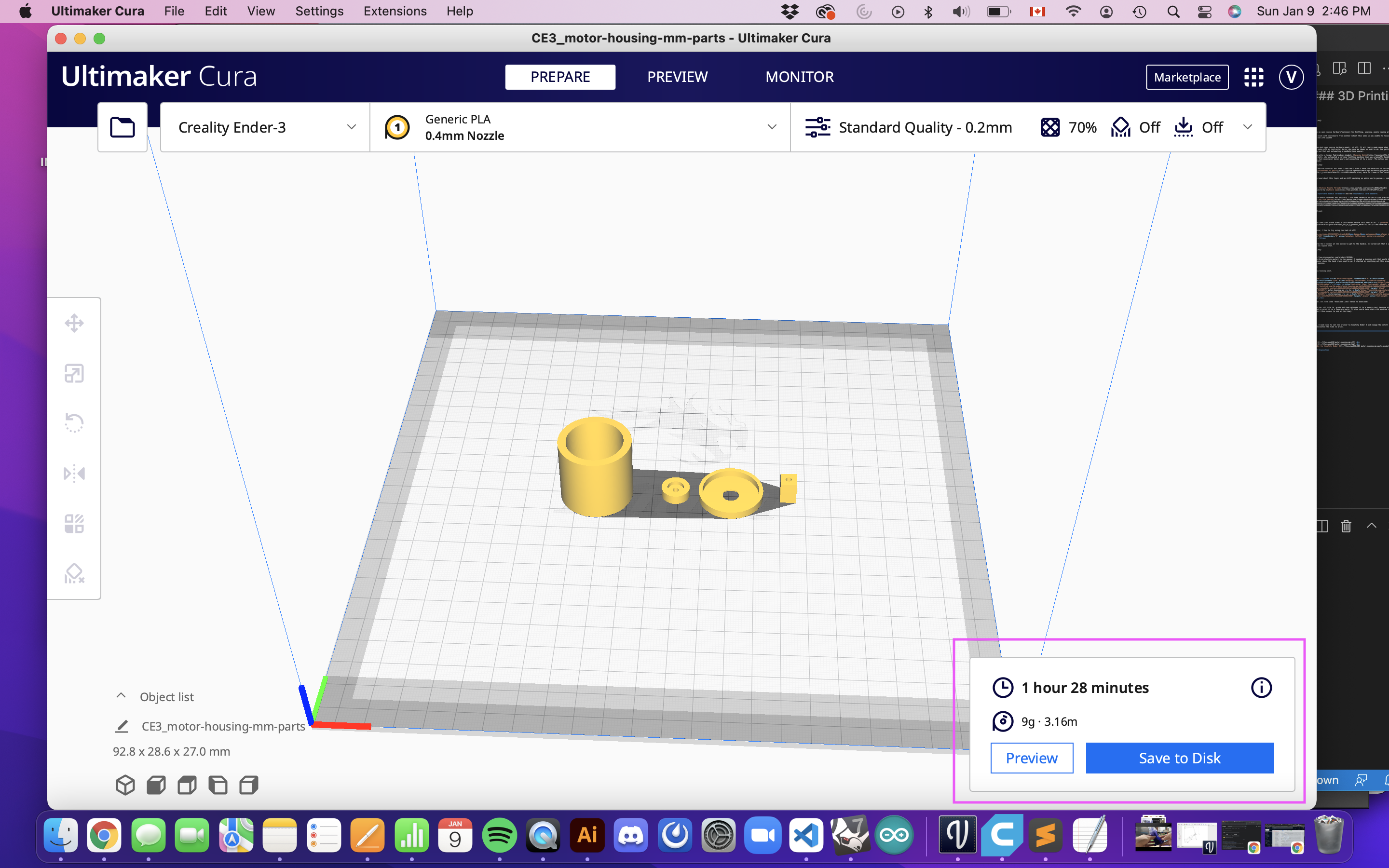Open file folder icon in Cura
The image size is (1389, 868).
pyautogui.click(x=122, y=127)
